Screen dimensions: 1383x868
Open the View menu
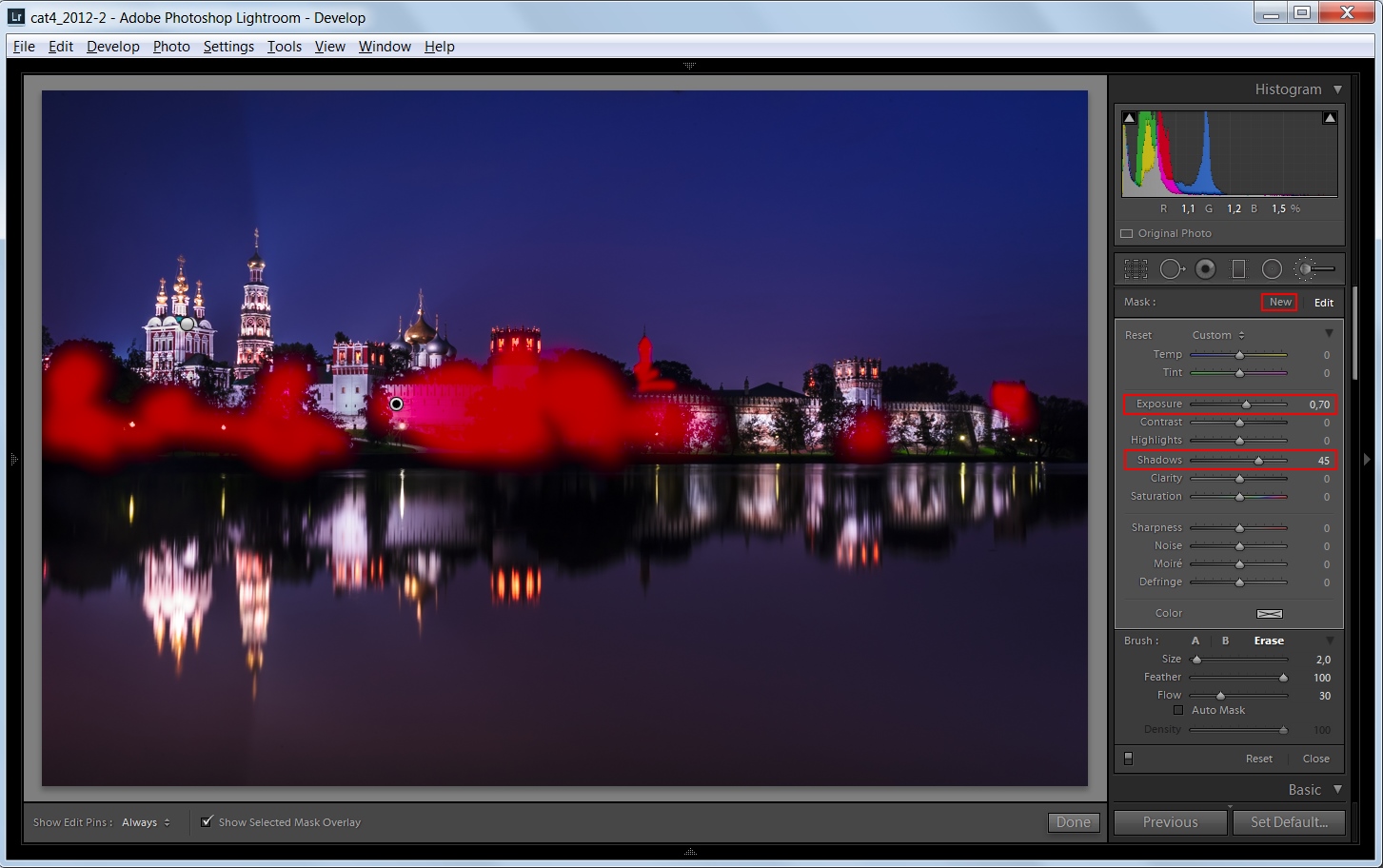pyautogui.click(x=329, y=46)
